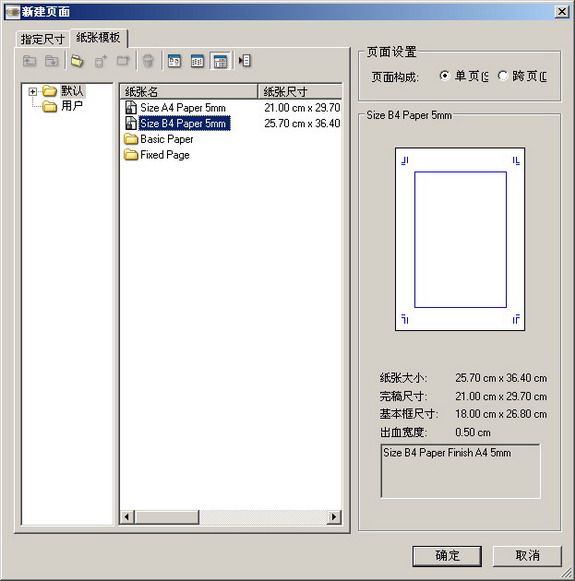Switch to the 指定尺寸 tab

(43, 39)
